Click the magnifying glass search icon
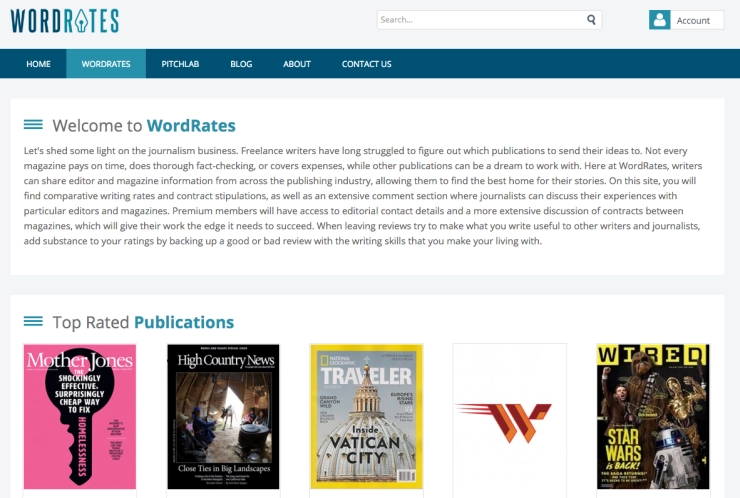Viewport: 740px width, 498px height. pos(591,19)
